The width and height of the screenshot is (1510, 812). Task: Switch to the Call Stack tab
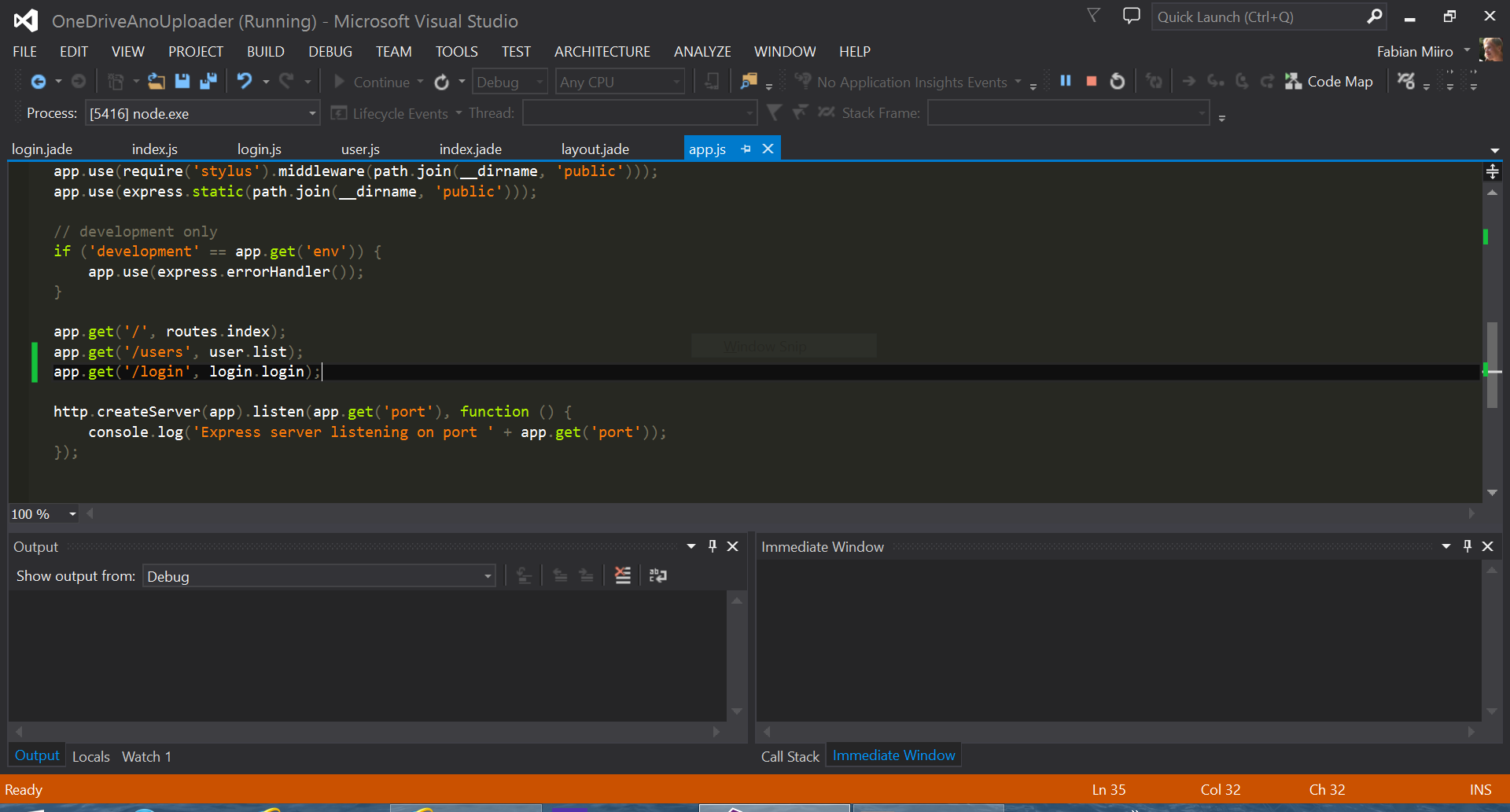pos(790,756)
